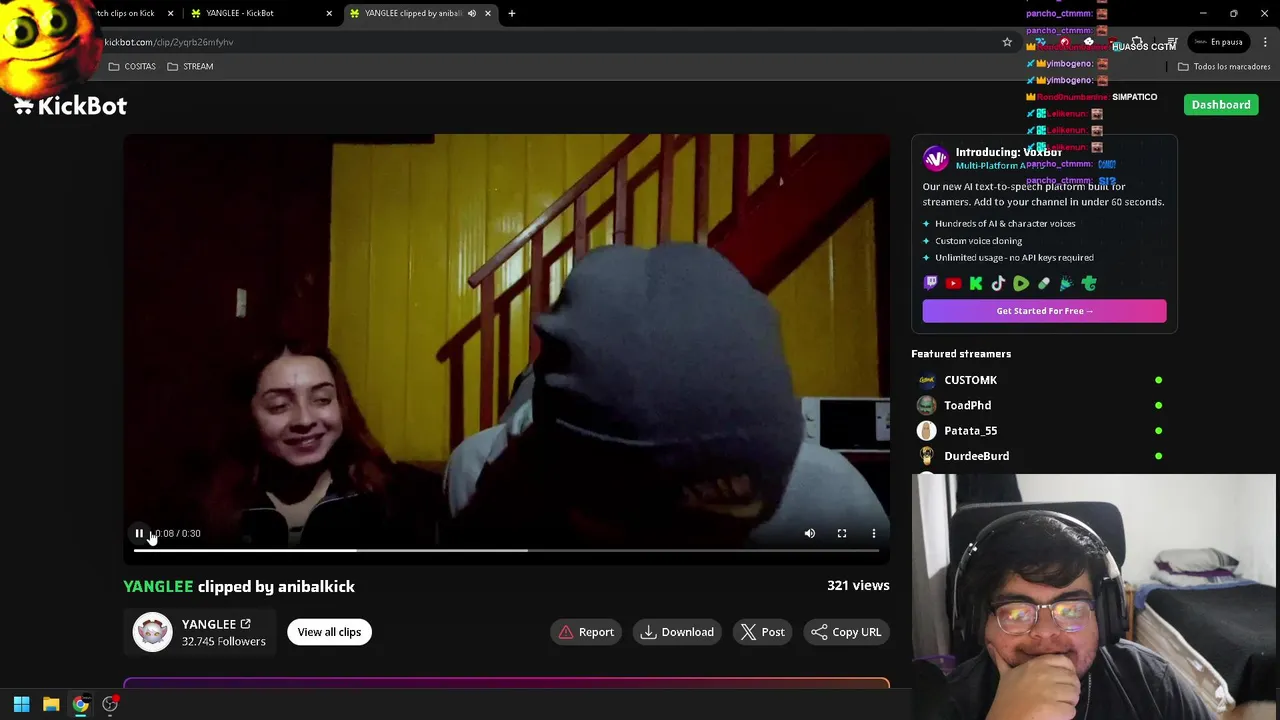The height and width of the screenshot is (720, 1280).
Task: Download the clip
Action: click(x=678, y=632)
